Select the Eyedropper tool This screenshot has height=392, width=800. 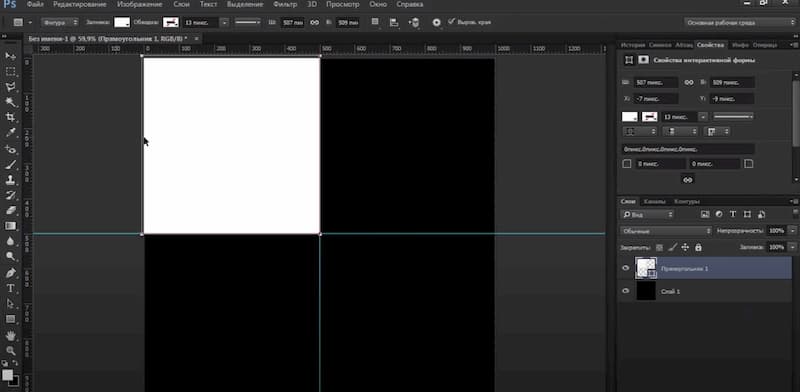coord(10,133)
